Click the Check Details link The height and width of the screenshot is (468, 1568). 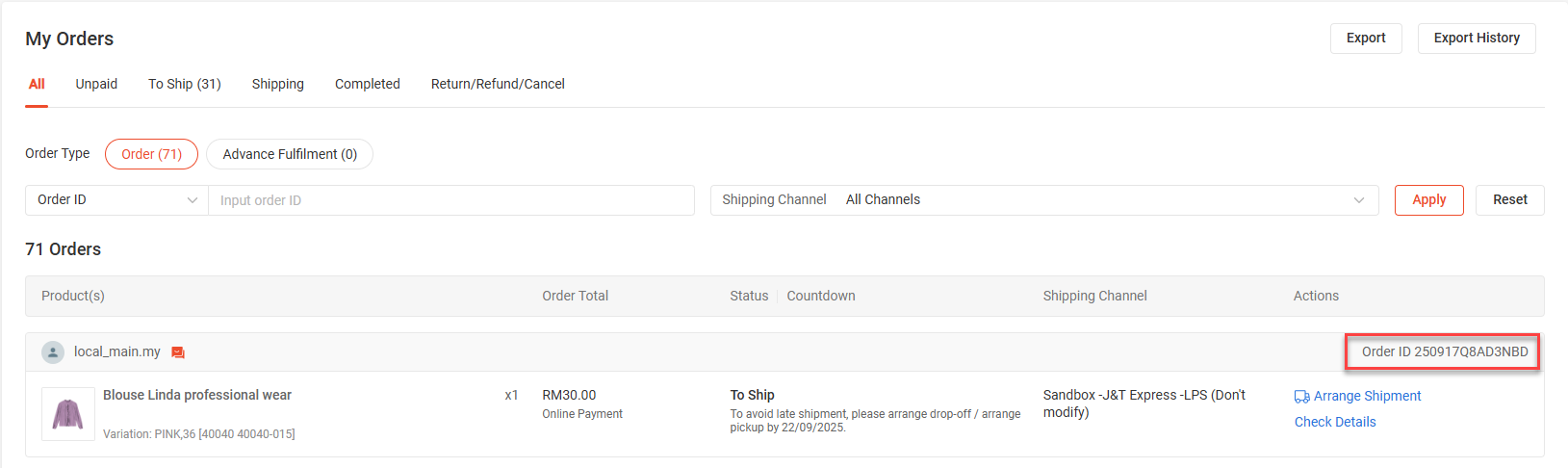1335,422
